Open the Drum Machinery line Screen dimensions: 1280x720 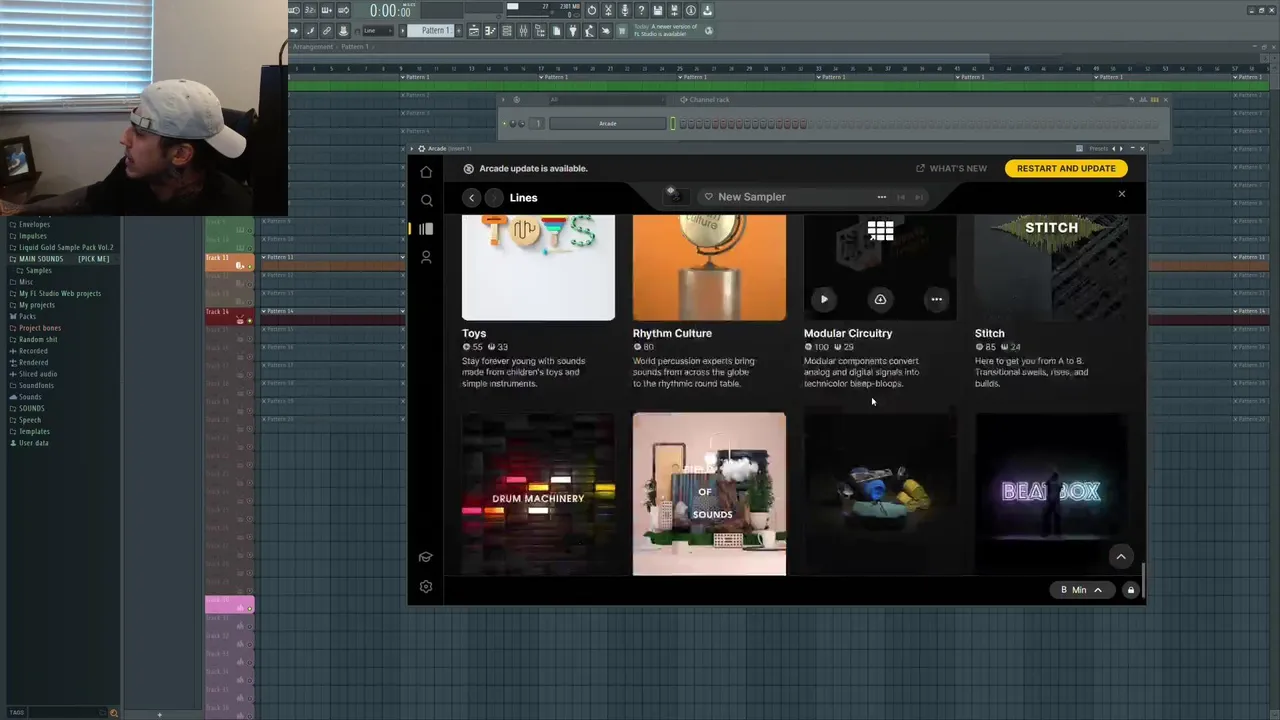[538, 494]
